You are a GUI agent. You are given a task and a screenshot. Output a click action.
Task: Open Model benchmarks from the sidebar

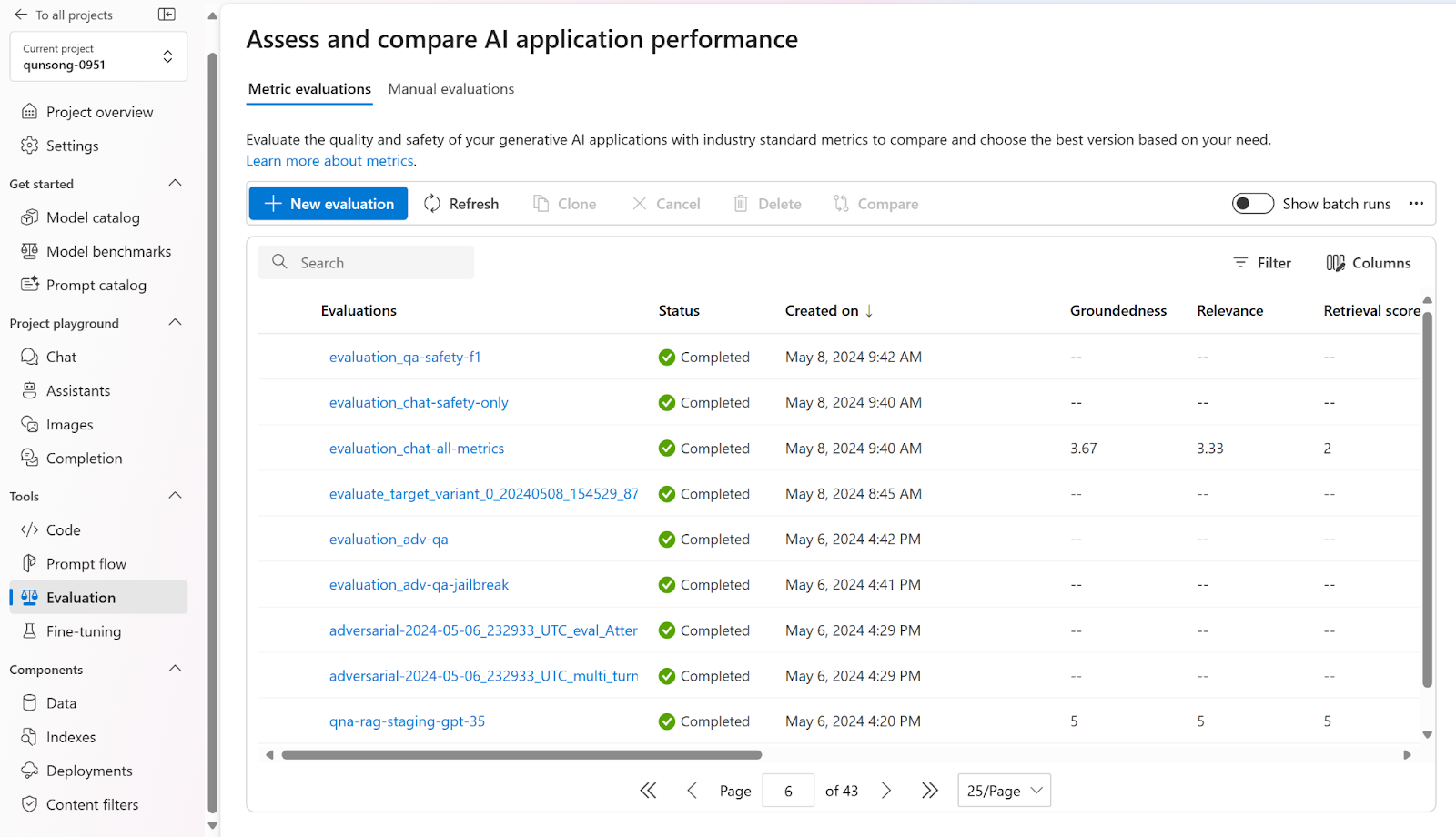(x=108, y=251)
